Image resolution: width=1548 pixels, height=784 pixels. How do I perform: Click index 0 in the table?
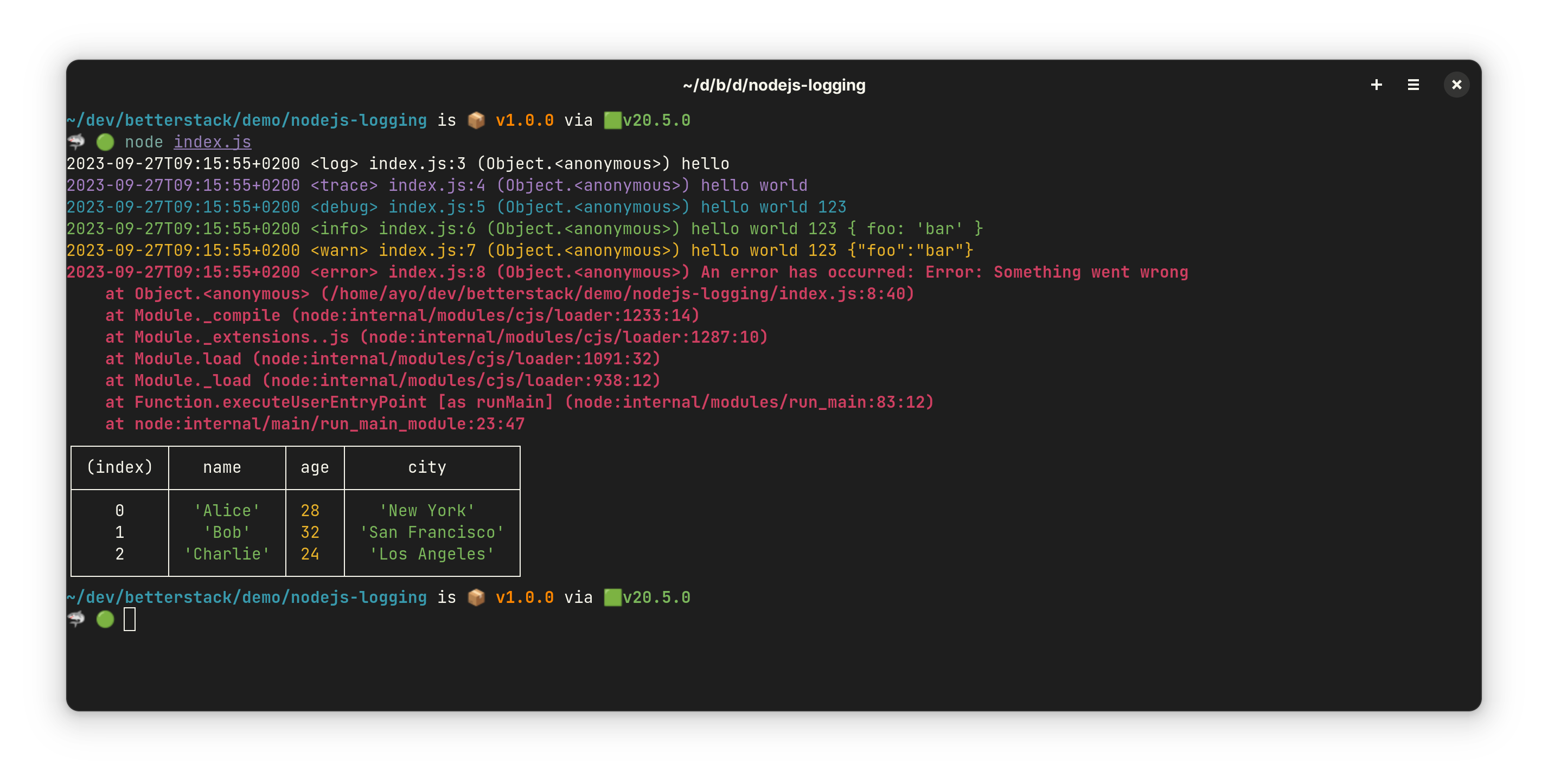pyautogui.click(x=119, y=510)
